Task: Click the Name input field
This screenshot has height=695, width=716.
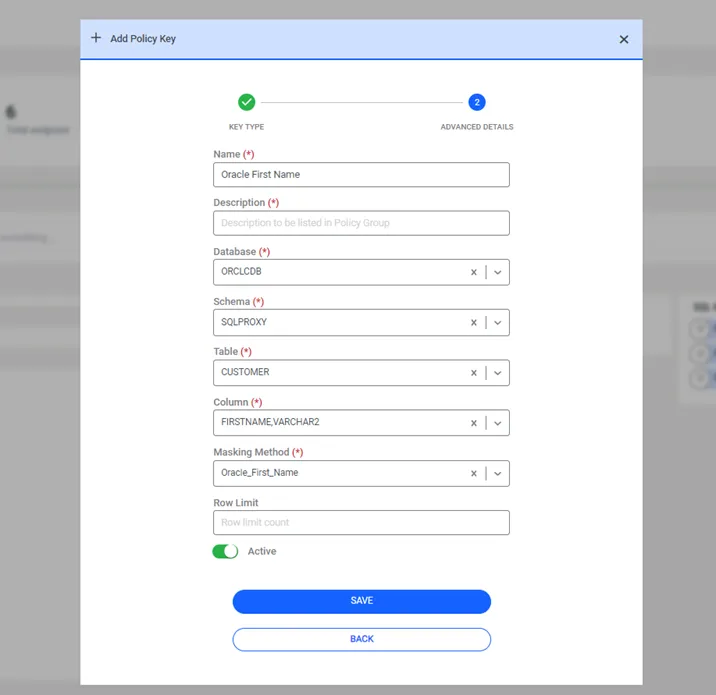Action: (361, 174)
